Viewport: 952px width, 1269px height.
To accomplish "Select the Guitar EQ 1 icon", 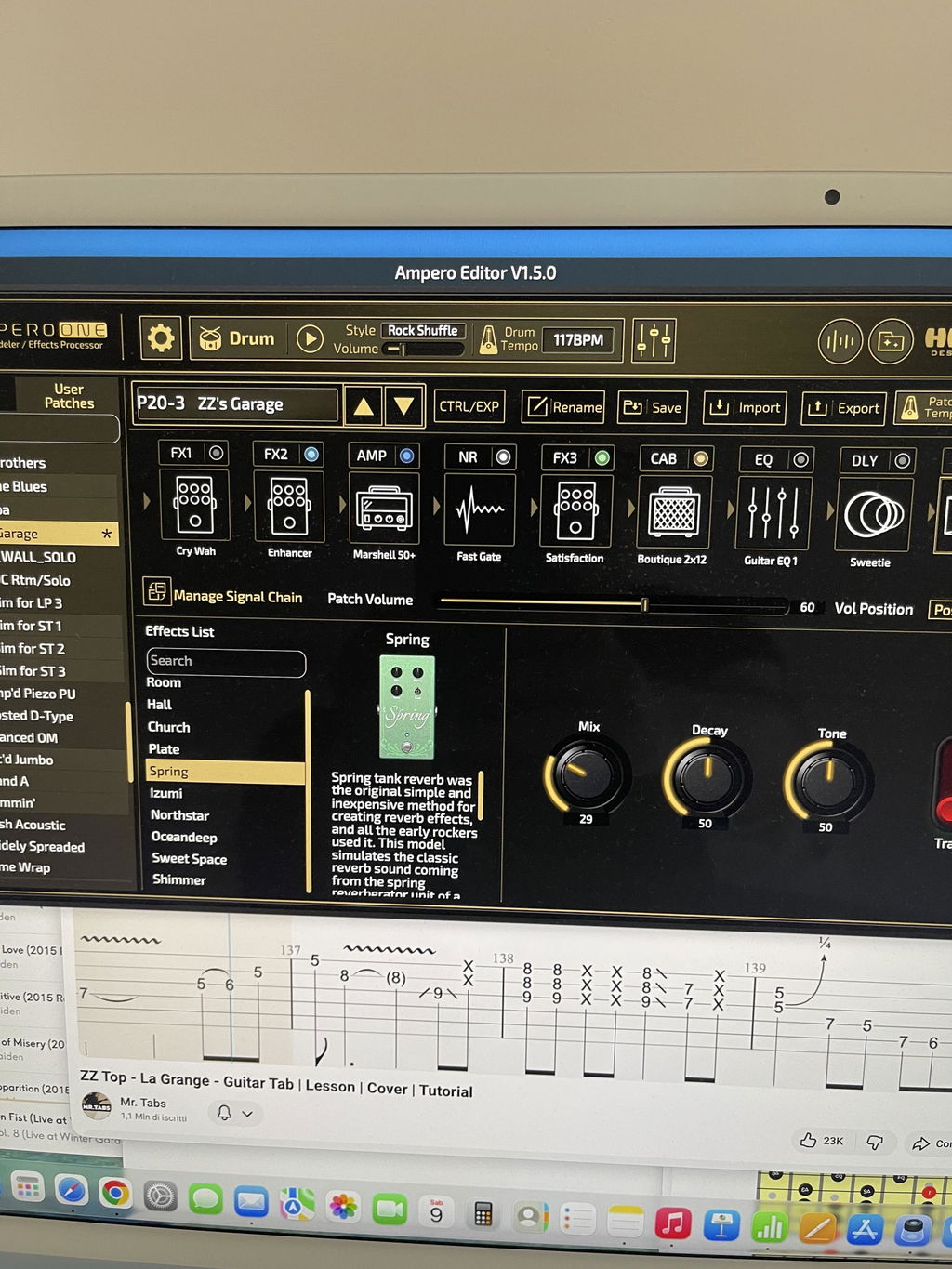I will (x=772, y=514).
